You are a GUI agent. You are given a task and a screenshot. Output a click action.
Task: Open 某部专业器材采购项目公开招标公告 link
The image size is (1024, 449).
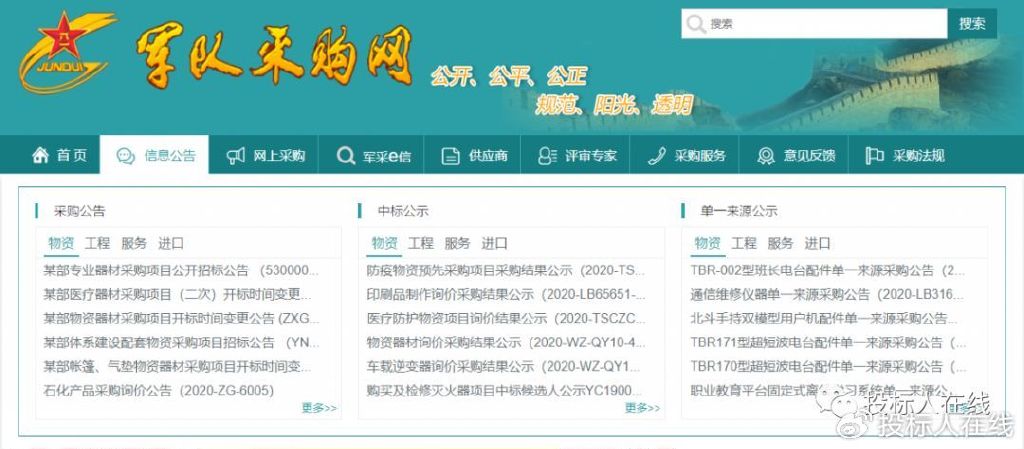click(x=181, y=271)
